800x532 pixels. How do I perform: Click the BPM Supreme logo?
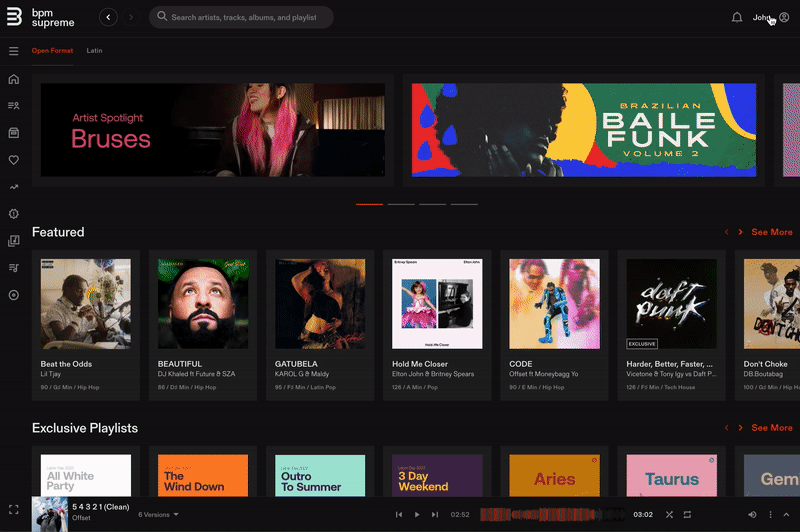point(40,17)
